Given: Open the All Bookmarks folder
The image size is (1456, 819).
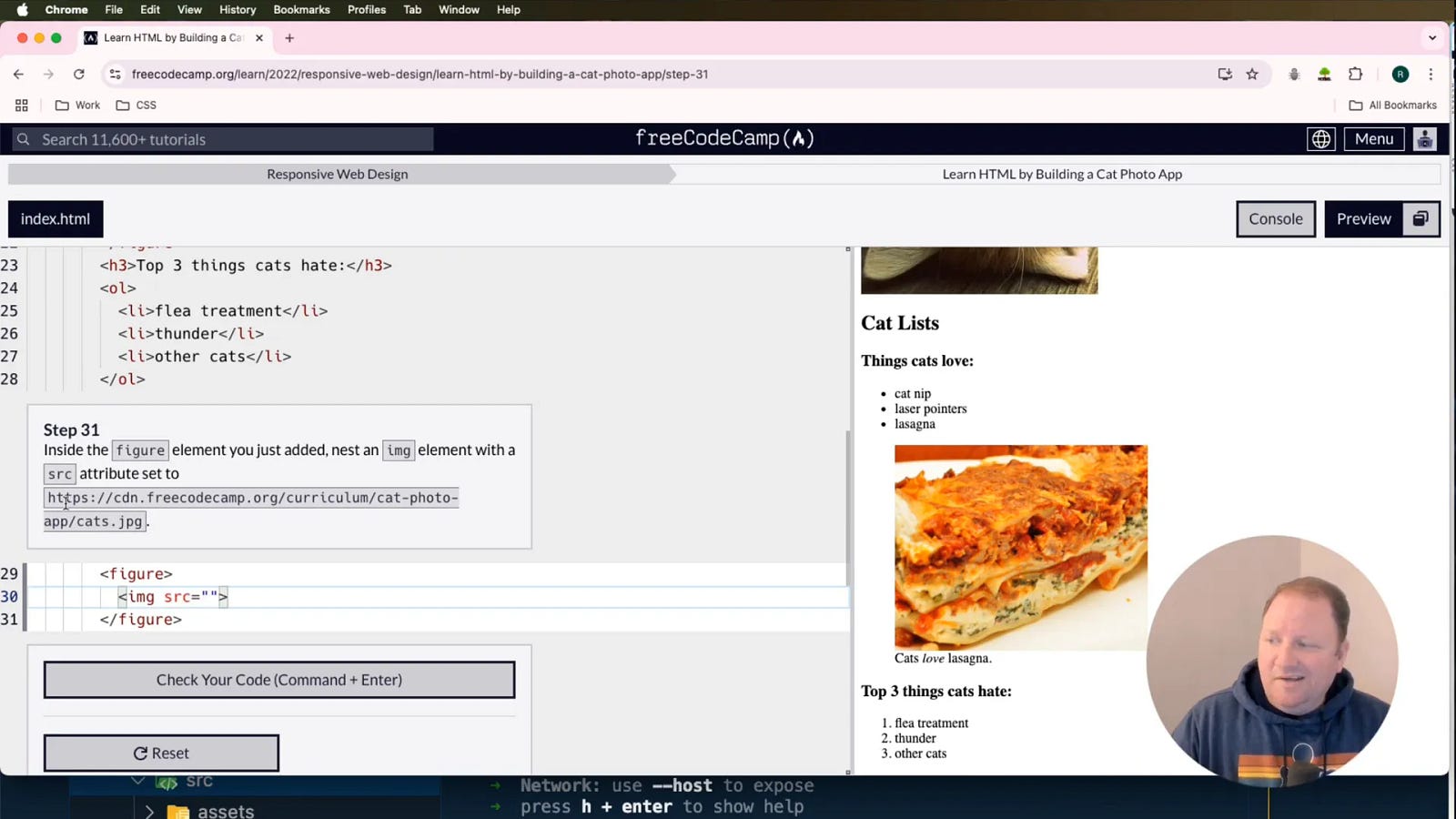Looking at the screenshot, I should pos(1392,106).
